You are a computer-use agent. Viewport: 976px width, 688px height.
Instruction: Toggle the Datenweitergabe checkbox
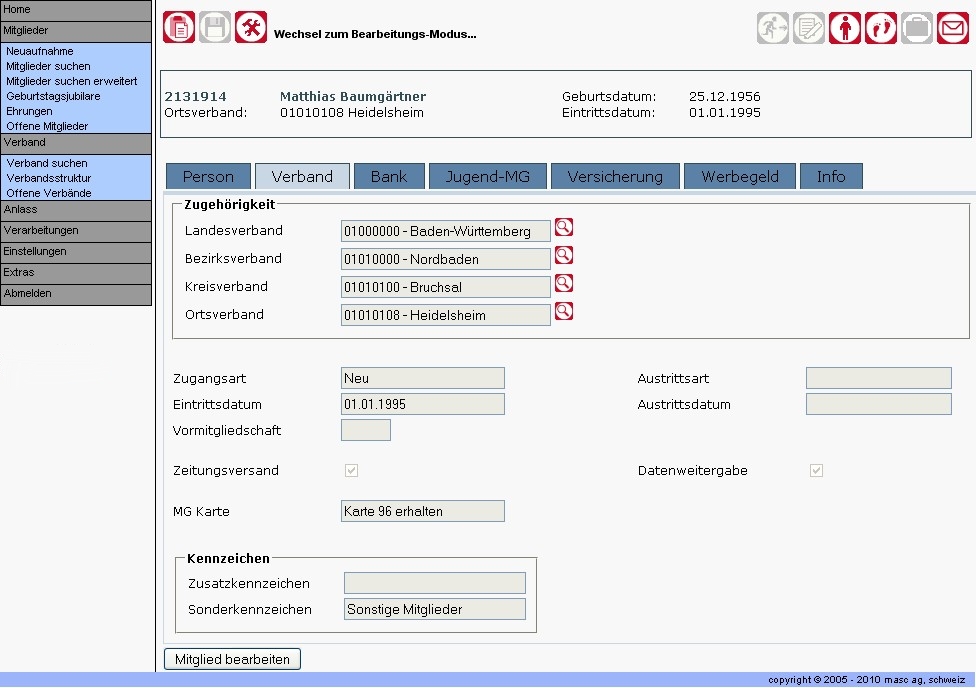[x=817, y=471]
